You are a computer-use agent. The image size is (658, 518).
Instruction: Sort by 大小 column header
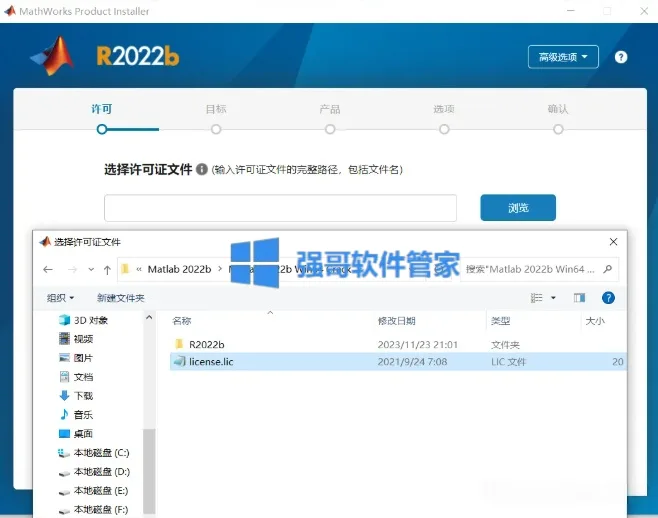(x=595, y=321)
